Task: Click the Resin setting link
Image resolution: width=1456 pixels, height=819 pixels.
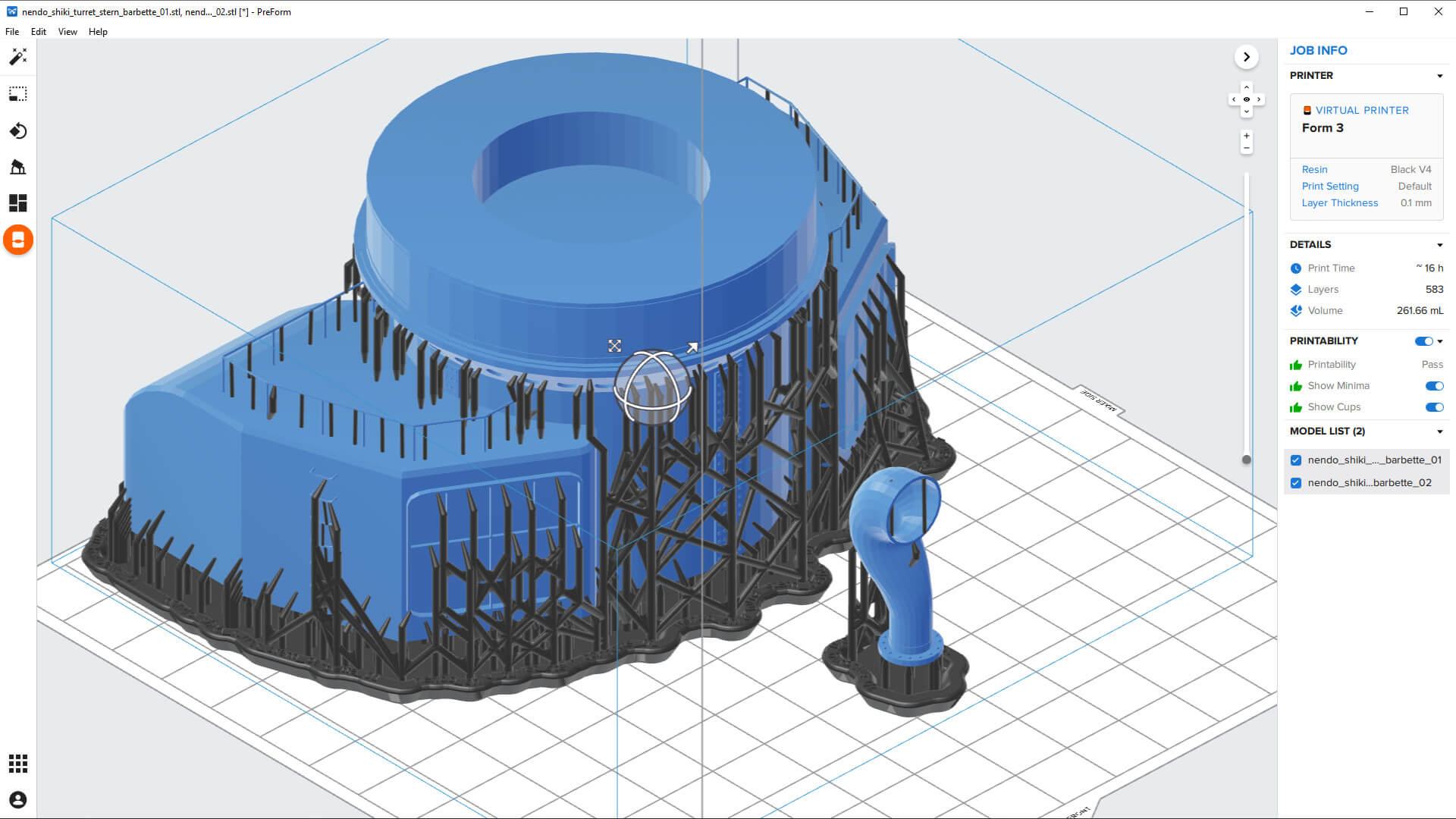Action: click(x=1314, y=170)
